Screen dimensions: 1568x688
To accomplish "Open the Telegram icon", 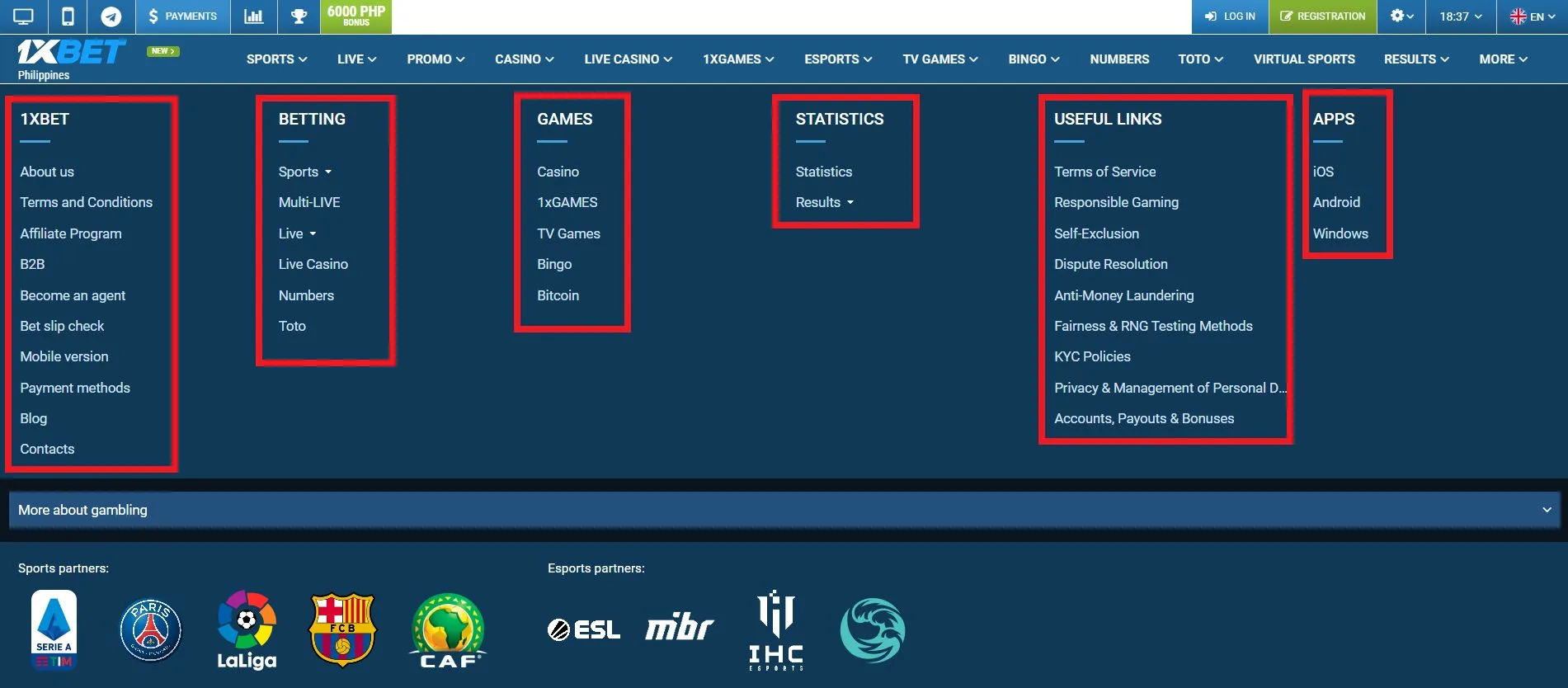I will [x=111, y=16].
